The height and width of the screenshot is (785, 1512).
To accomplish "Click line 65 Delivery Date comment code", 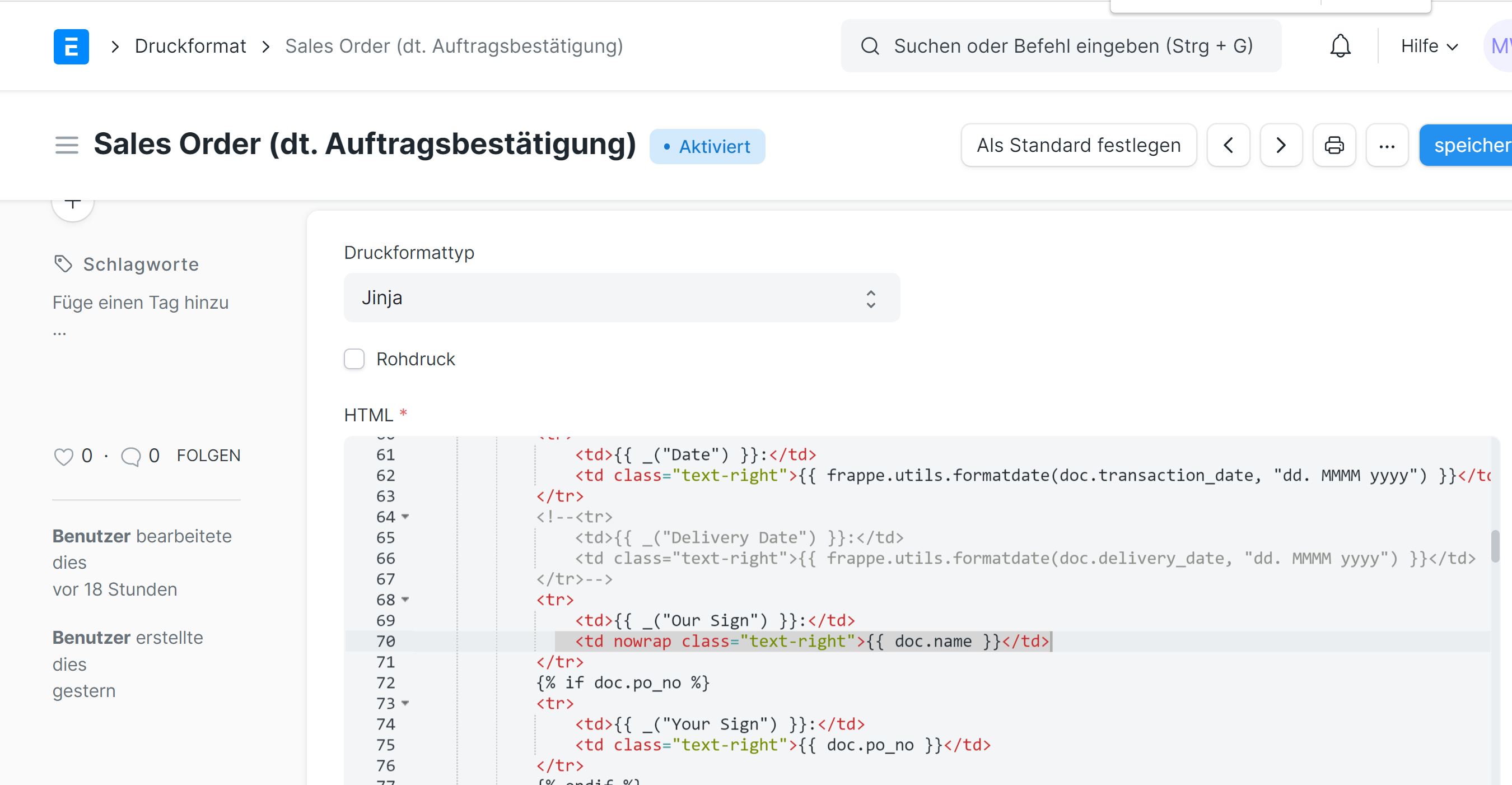I will (739, 538).
